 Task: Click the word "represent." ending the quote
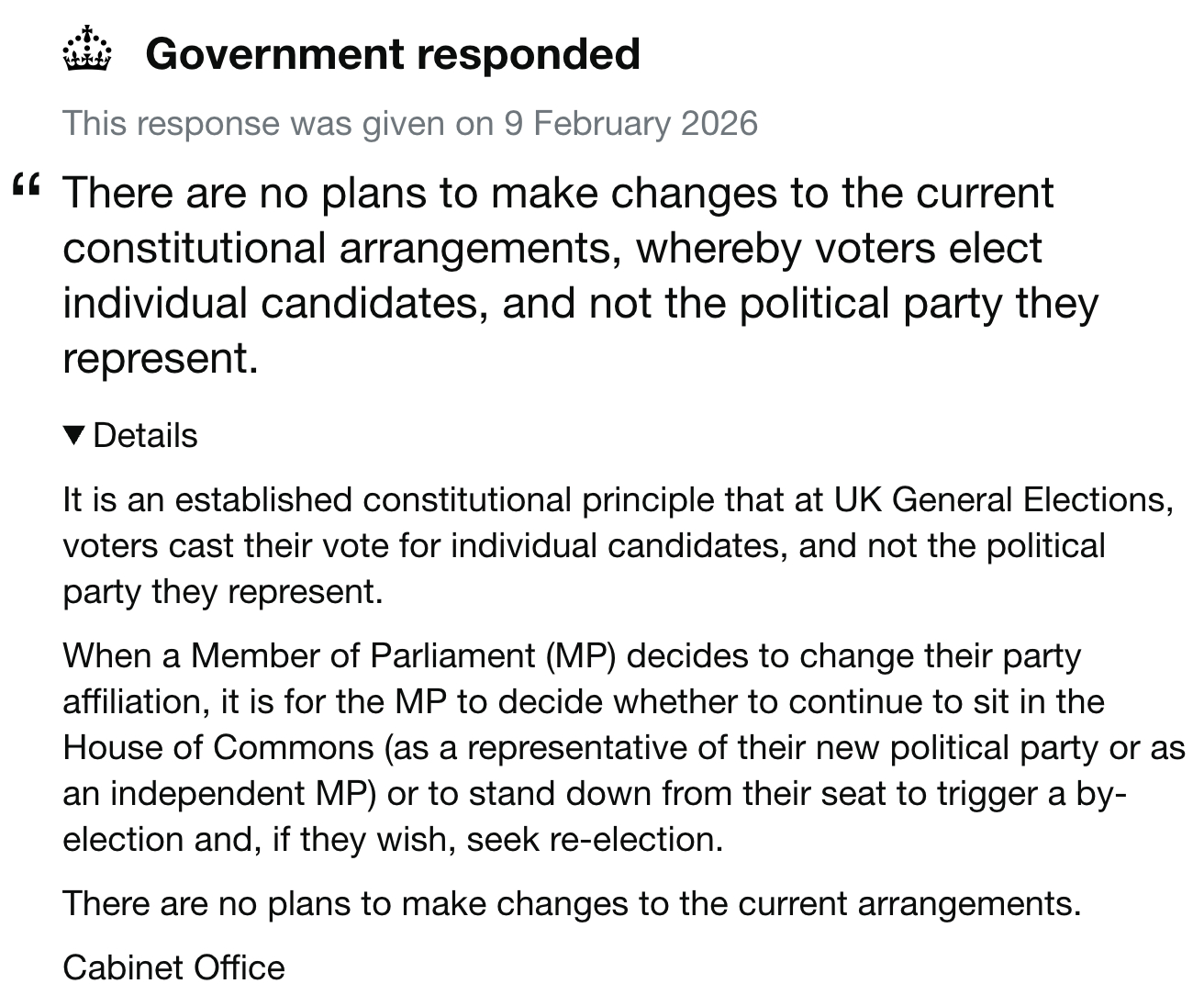click(x=161, y=358)
